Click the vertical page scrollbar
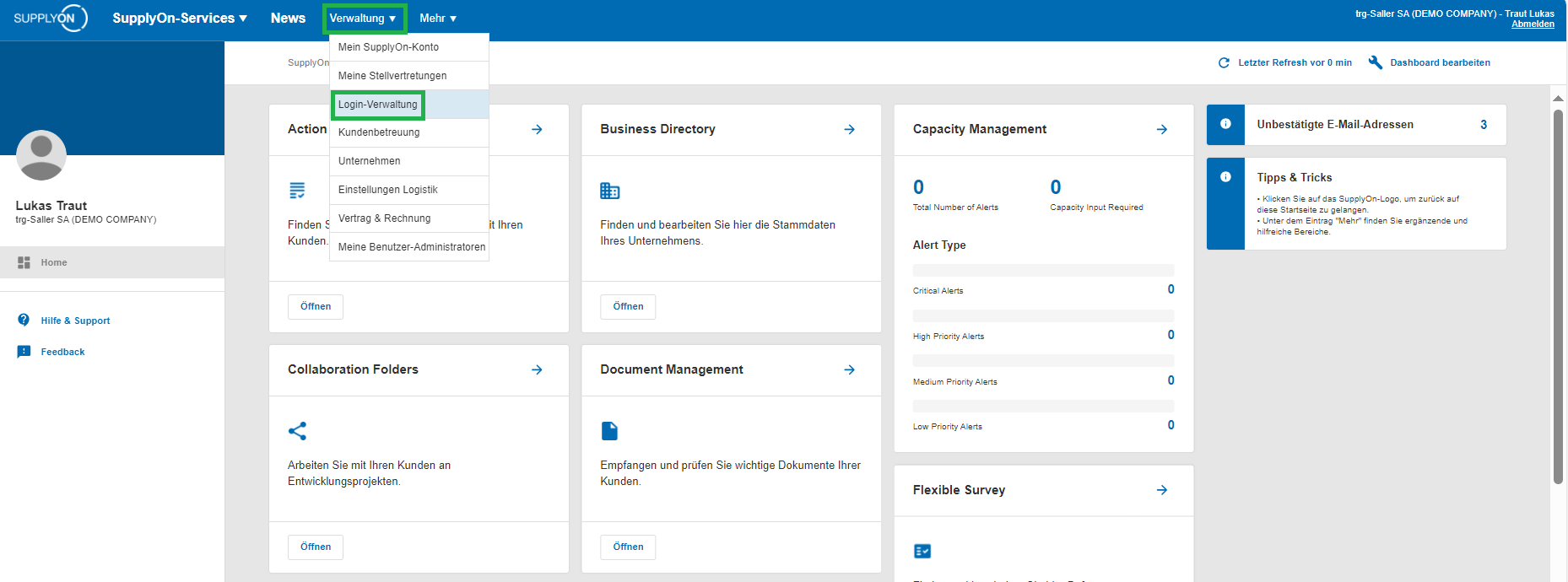Viewport: 1568px width, 582px height. pyautogui.click(x=1558, y=295)
